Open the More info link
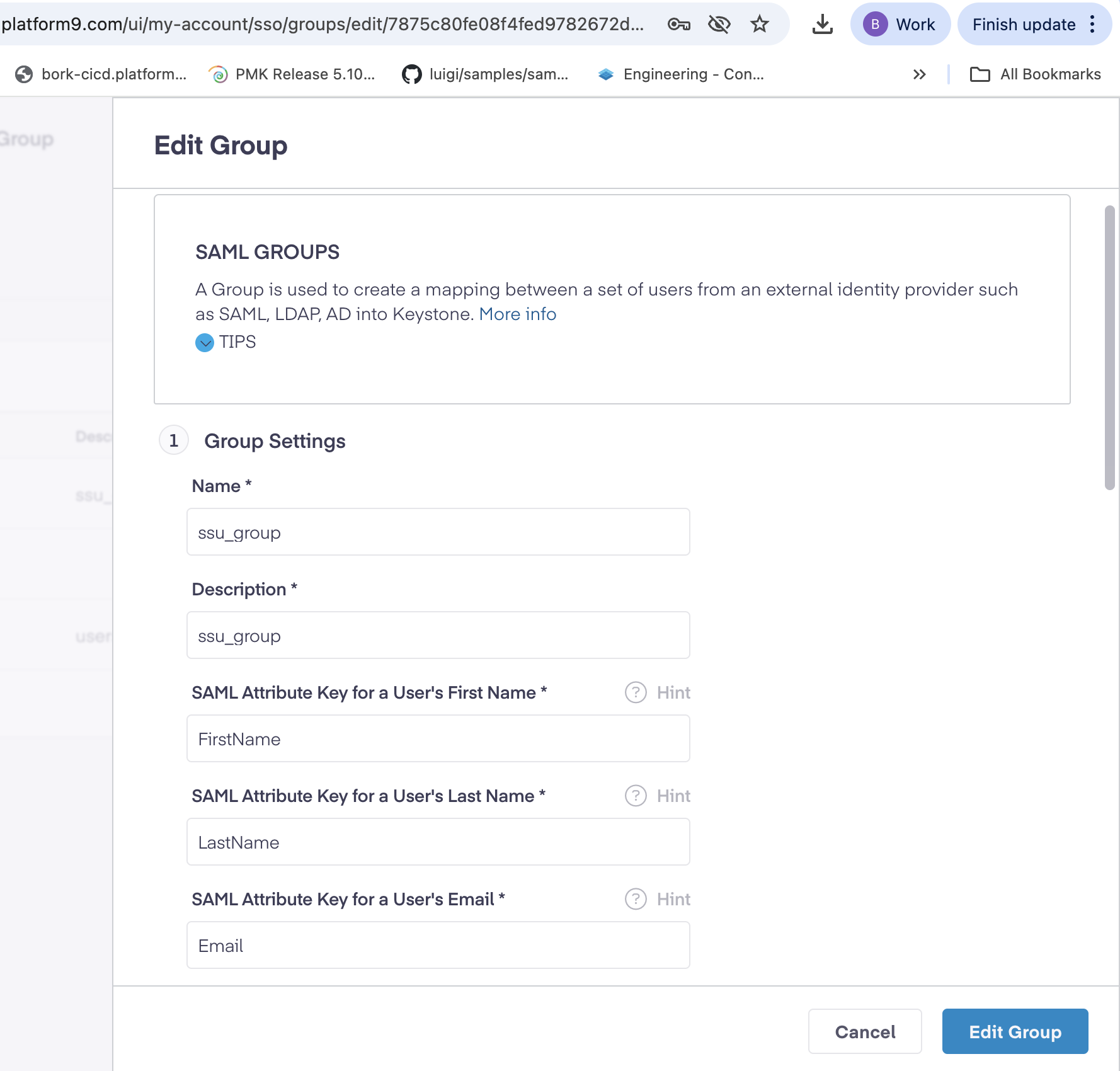The height and width of the screenshot is (1071, 1120). coord(517,314)
